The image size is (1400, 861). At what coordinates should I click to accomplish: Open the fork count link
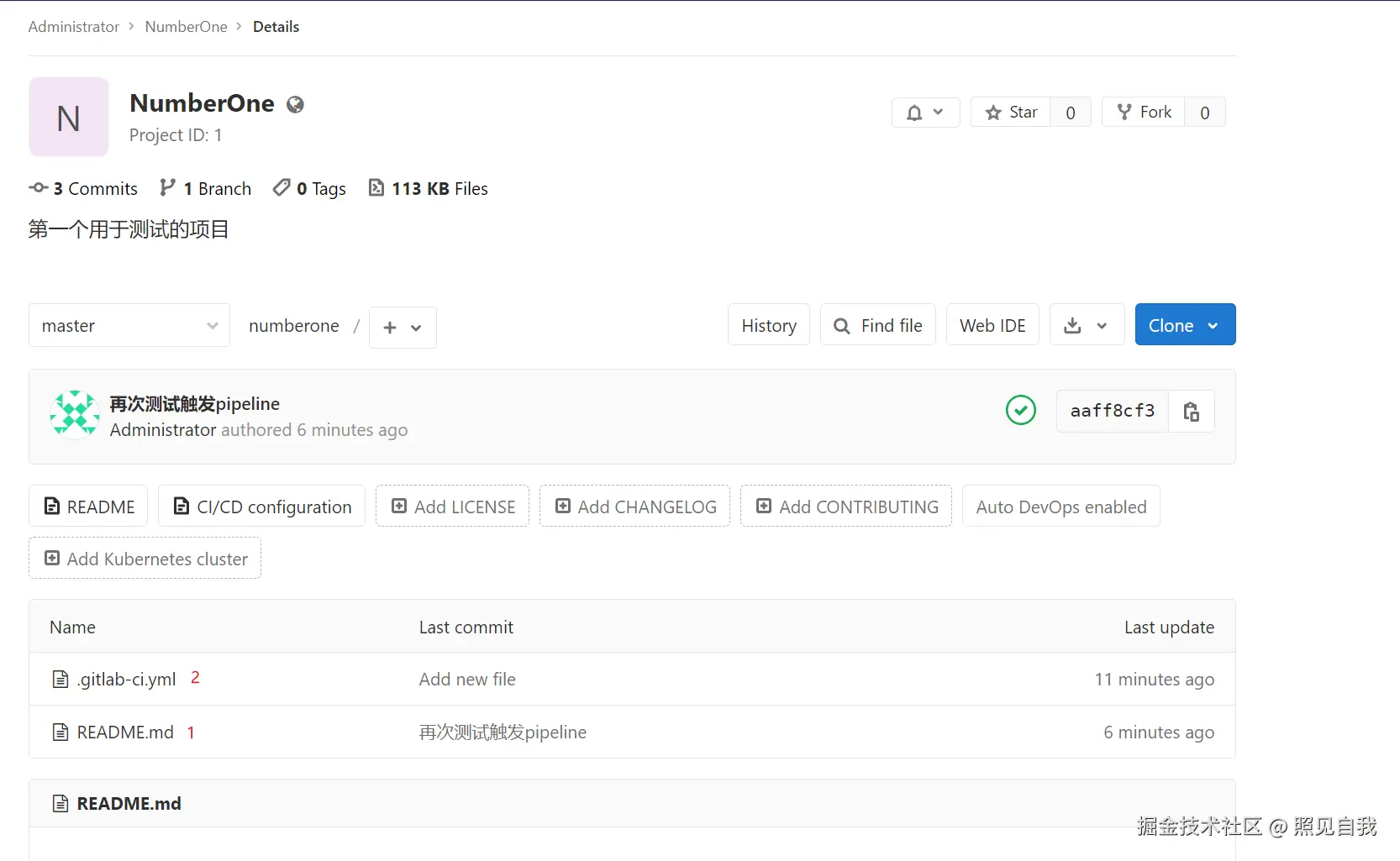(x=1205, y=113)
